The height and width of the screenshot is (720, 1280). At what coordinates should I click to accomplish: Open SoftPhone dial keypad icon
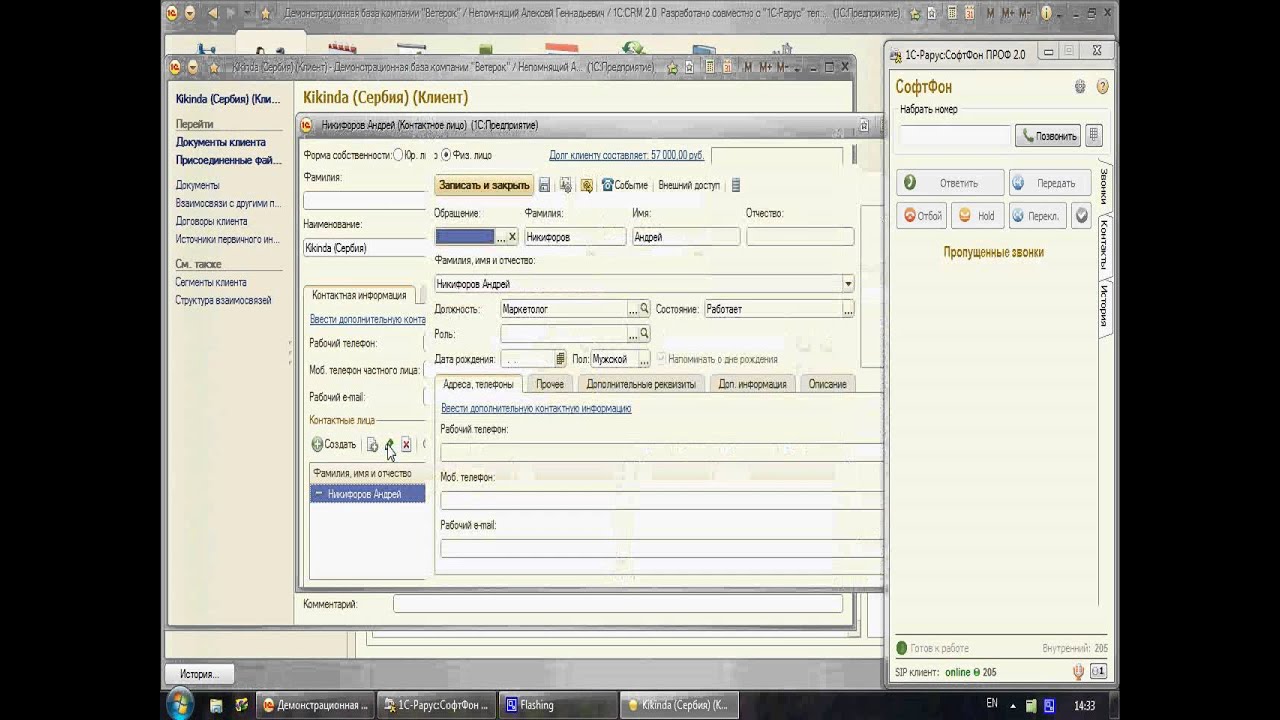point(1094,136)
